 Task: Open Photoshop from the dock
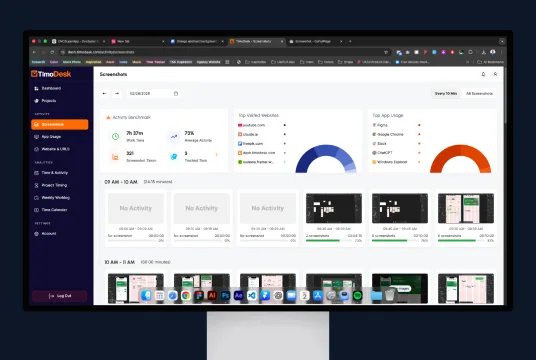(x=225, y=295)
